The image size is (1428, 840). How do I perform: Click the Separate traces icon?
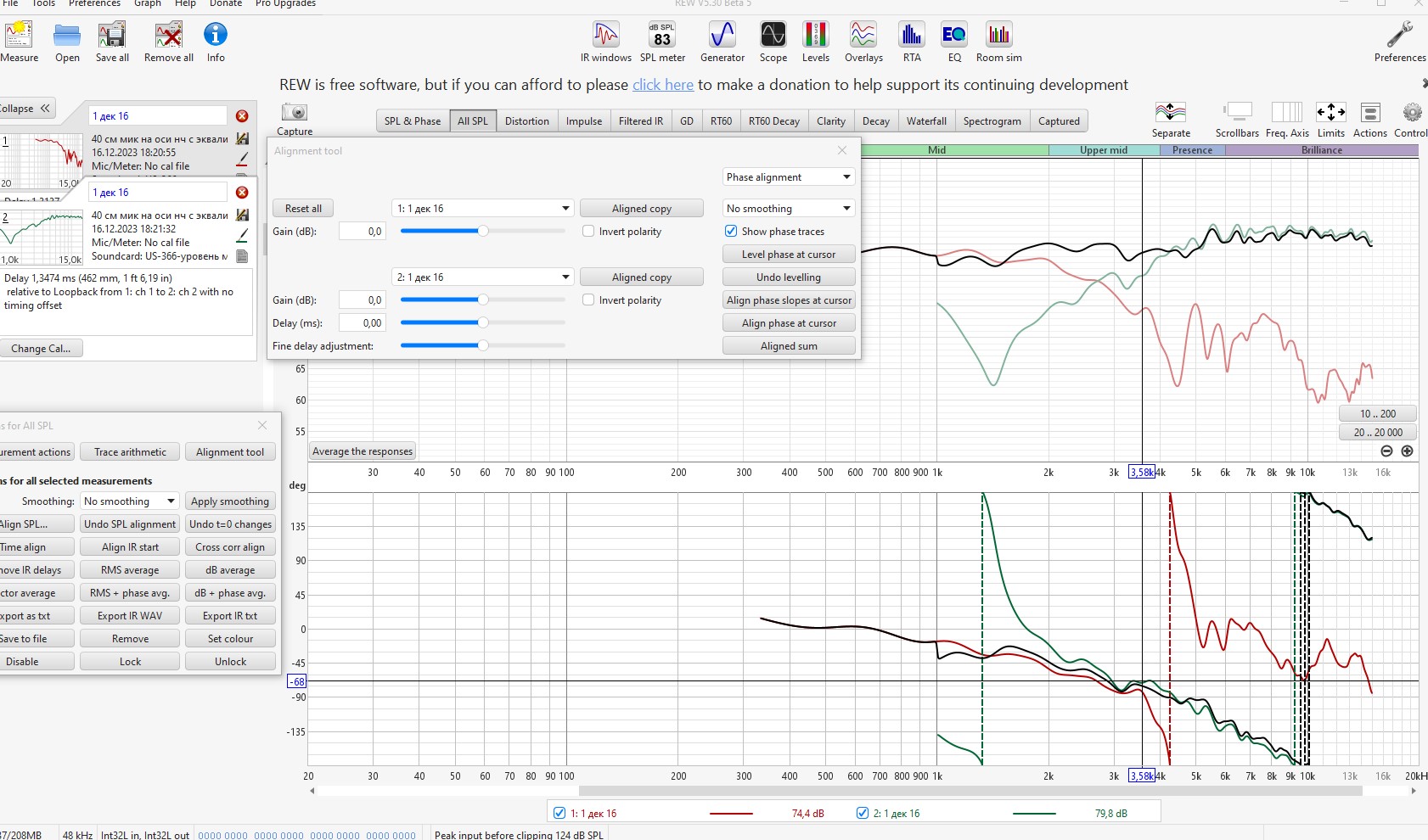[1171, 112]
